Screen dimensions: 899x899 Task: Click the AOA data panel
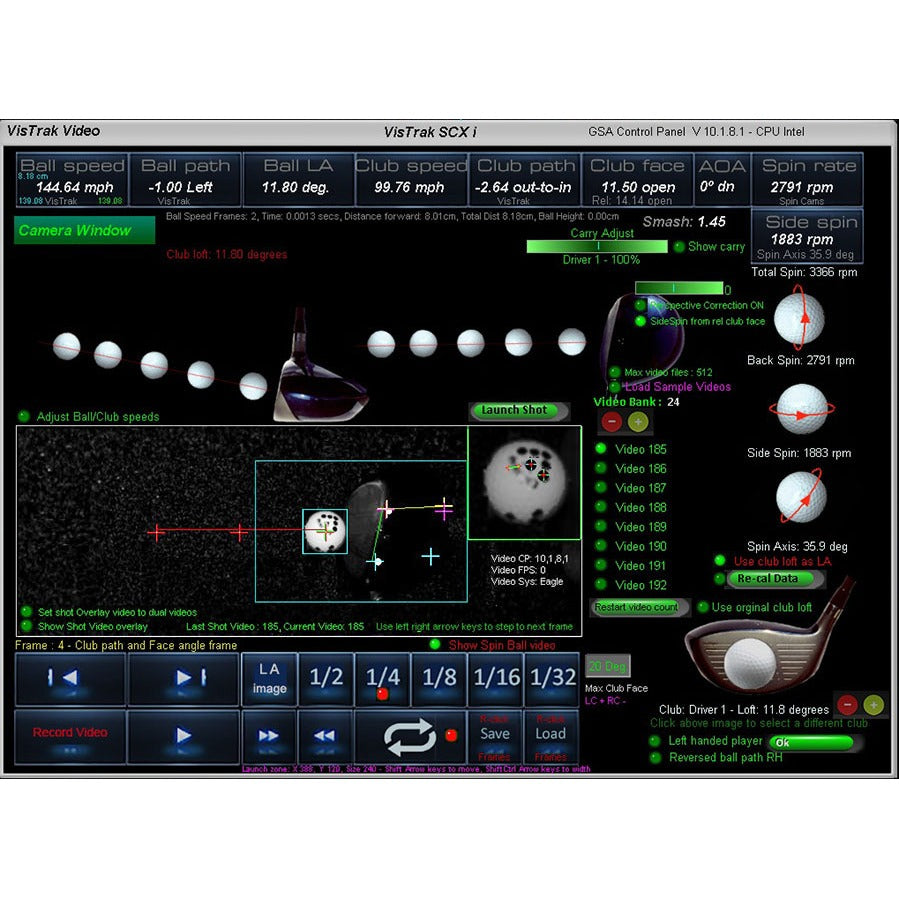pyautogui.click(x=722, y=179)
